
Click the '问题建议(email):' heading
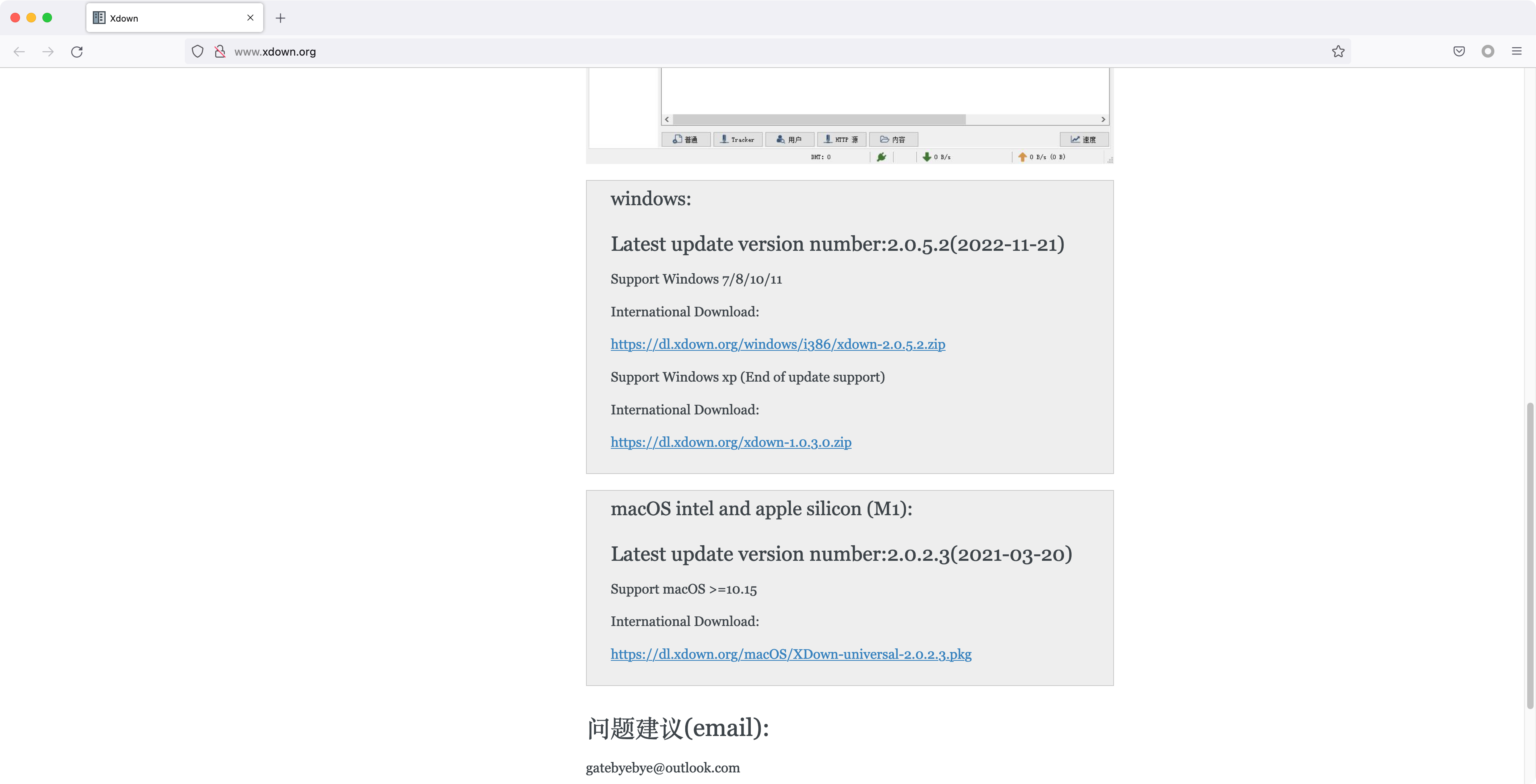click(x=677, y=728)
